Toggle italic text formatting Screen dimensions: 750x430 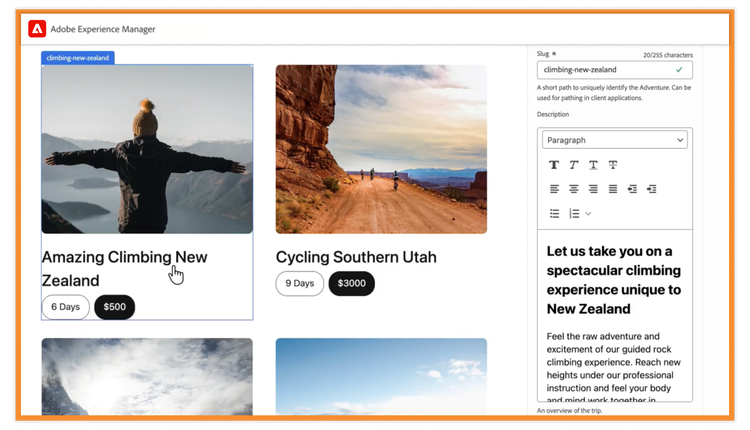point(574,165)
